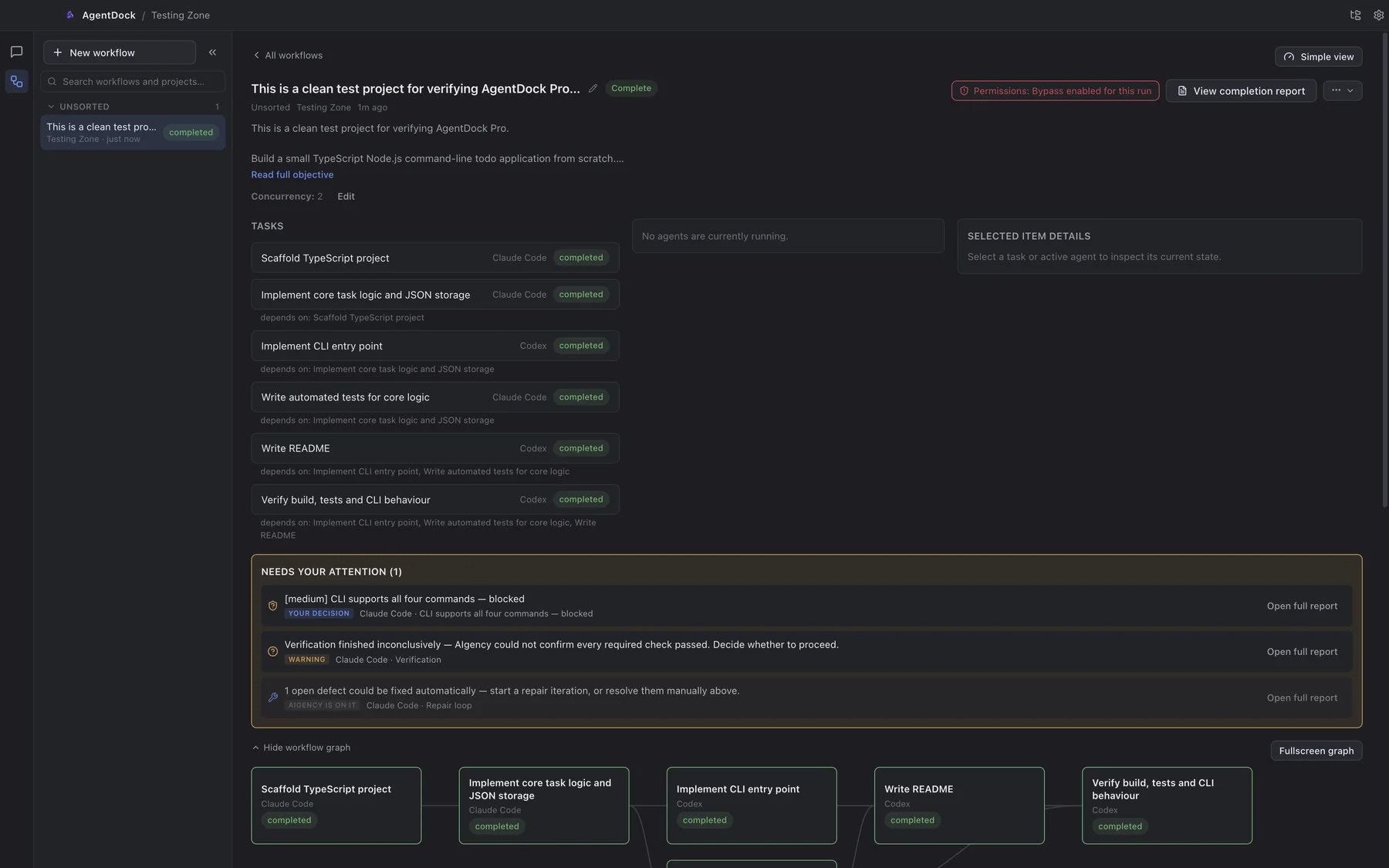Click the Scaffold TypeScript project graph node
The width and height of the screenshot is (1389, 868).
pos(336,806)
